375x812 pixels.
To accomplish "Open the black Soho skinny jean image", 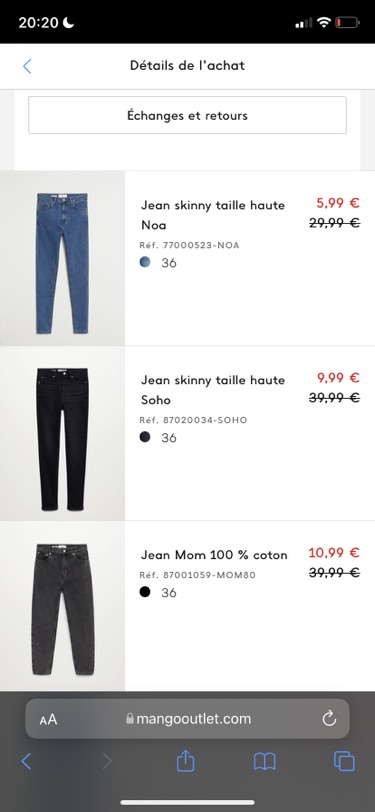I will tap(62, 433).
